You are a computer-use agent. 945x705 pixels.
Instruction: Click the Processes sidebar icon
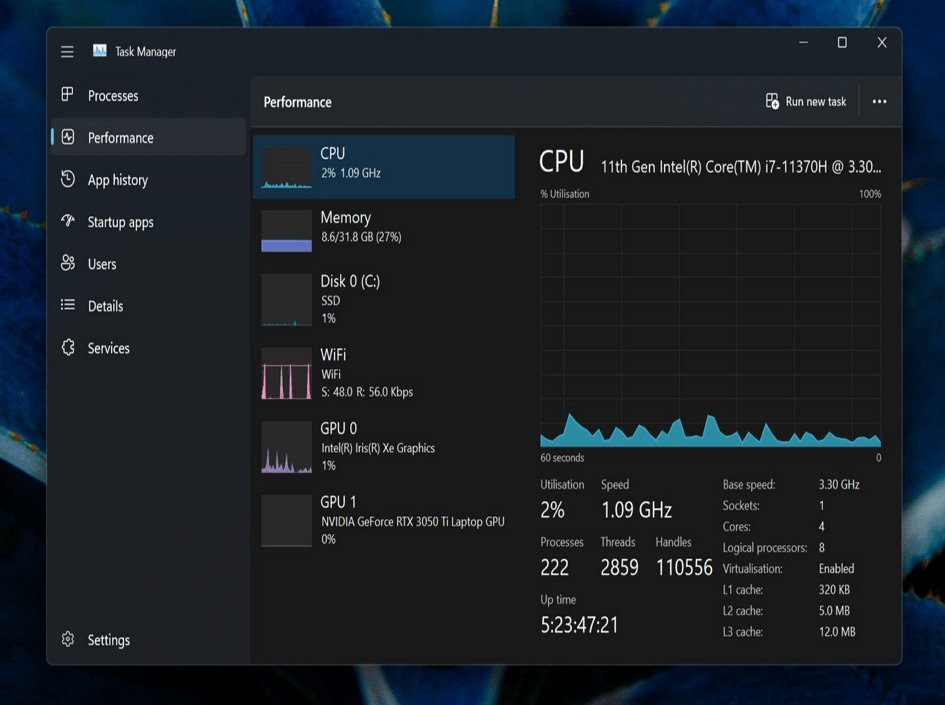[x=68, y=95]
